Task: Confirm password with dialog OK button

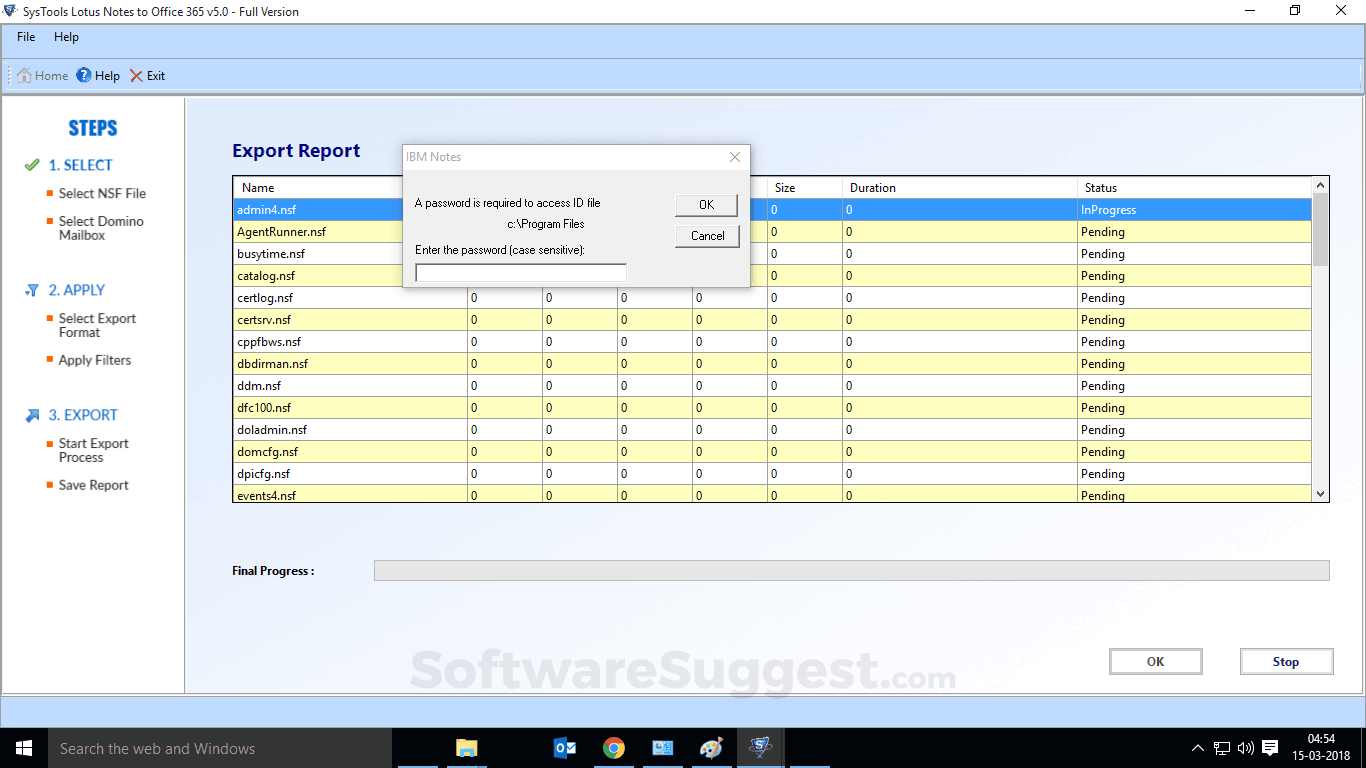Action: (x=706, y=205)
